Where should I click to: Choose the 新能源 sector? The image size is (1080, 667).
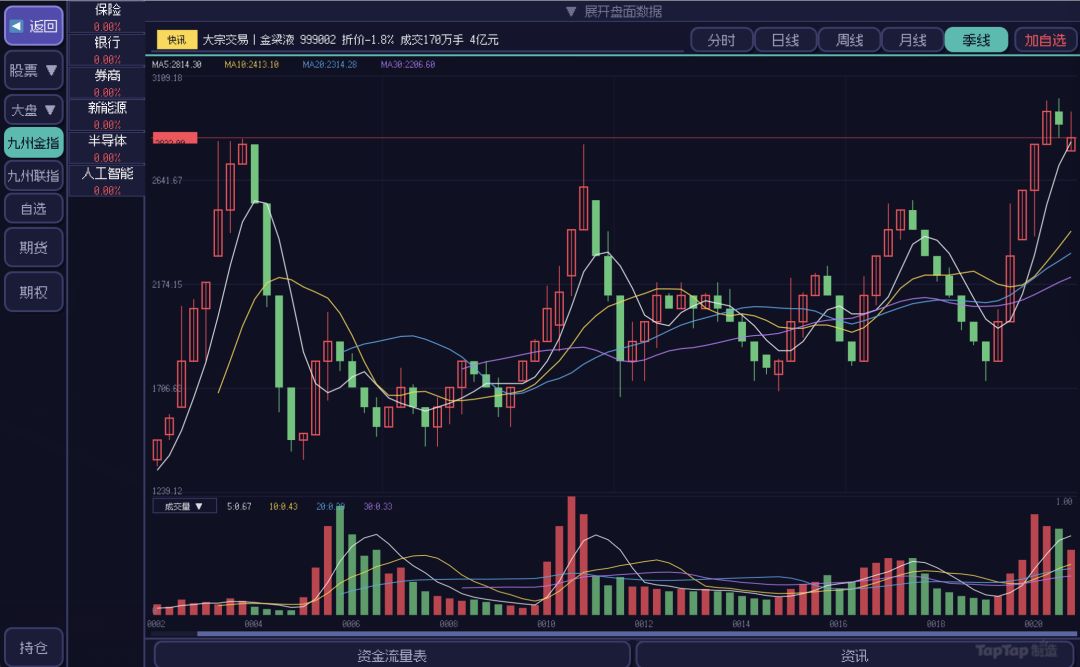(107, 115)
